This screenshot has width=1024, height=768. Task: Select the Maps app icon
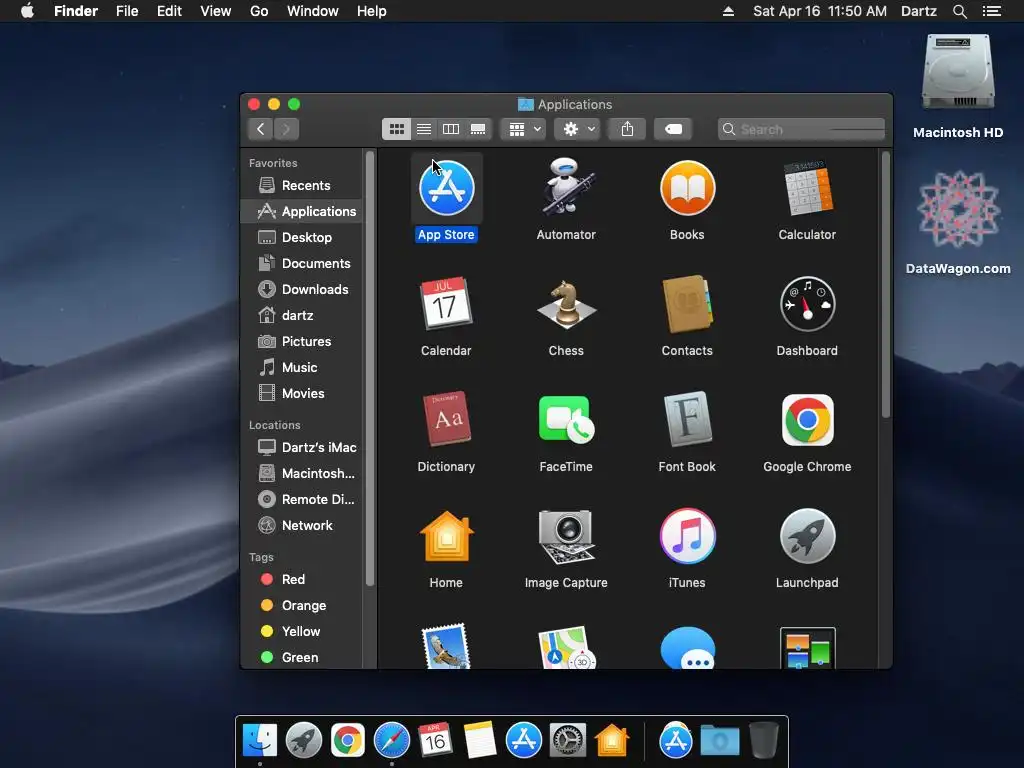[x=566, y=648]
